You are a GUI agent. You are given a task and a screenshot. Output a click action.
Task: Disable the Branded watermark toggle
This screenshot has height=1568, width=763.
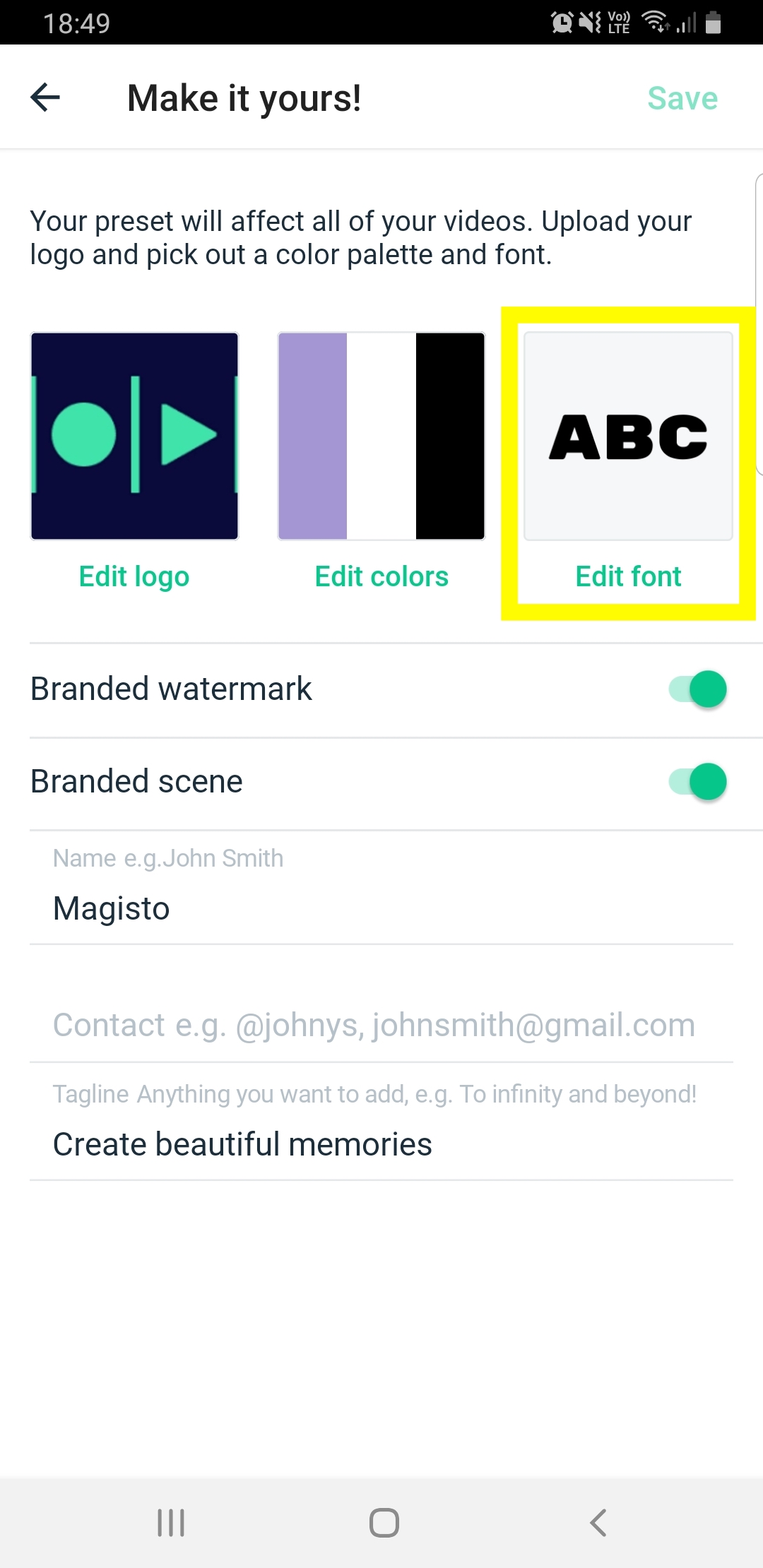698,689
